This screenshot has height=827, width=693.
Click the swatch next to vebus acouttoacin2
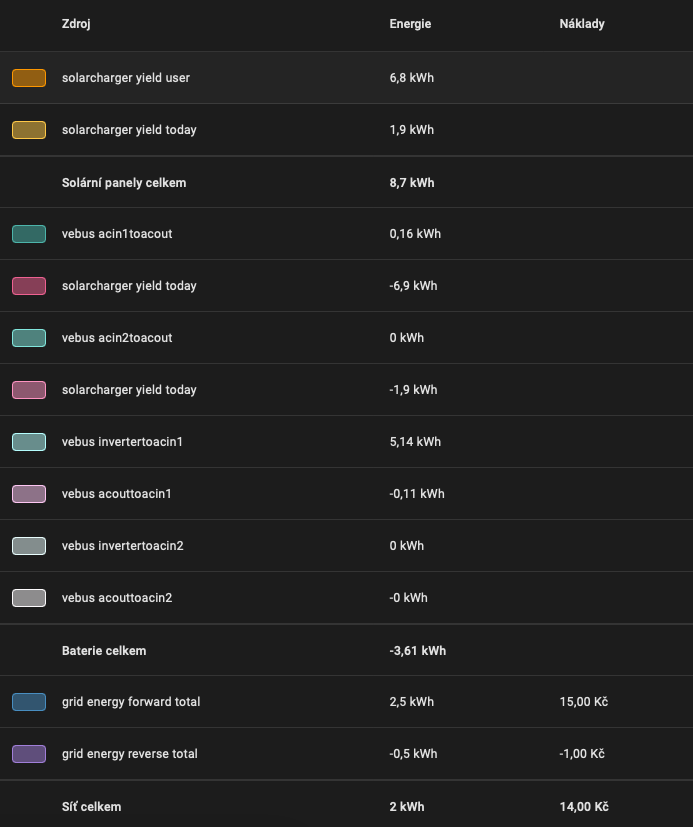point(29,598)
